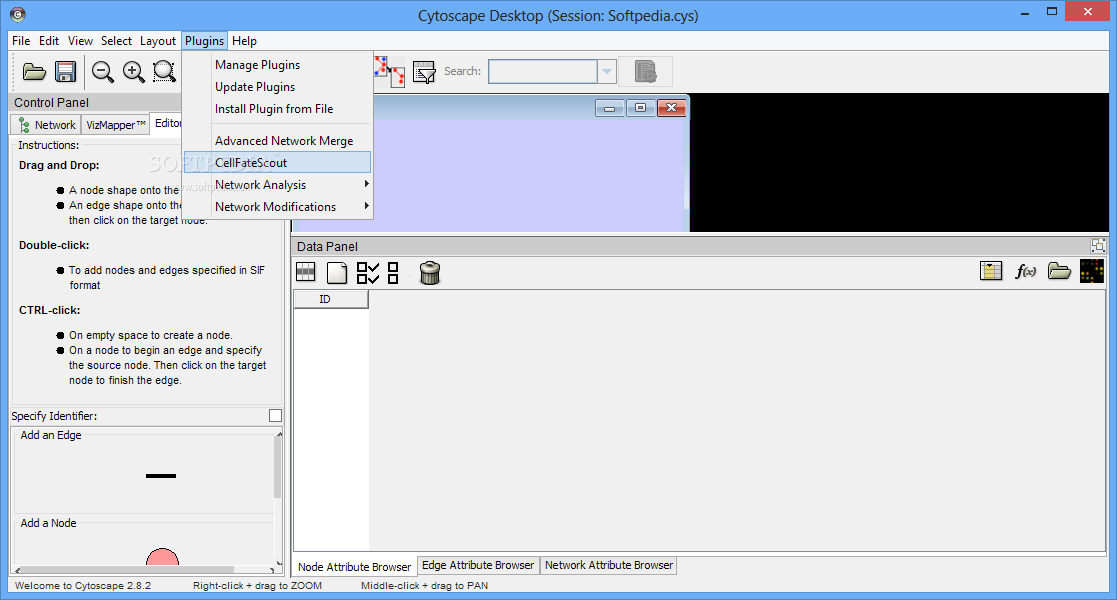
Task: Click the network edges toolbar icon
Action: 390,71
